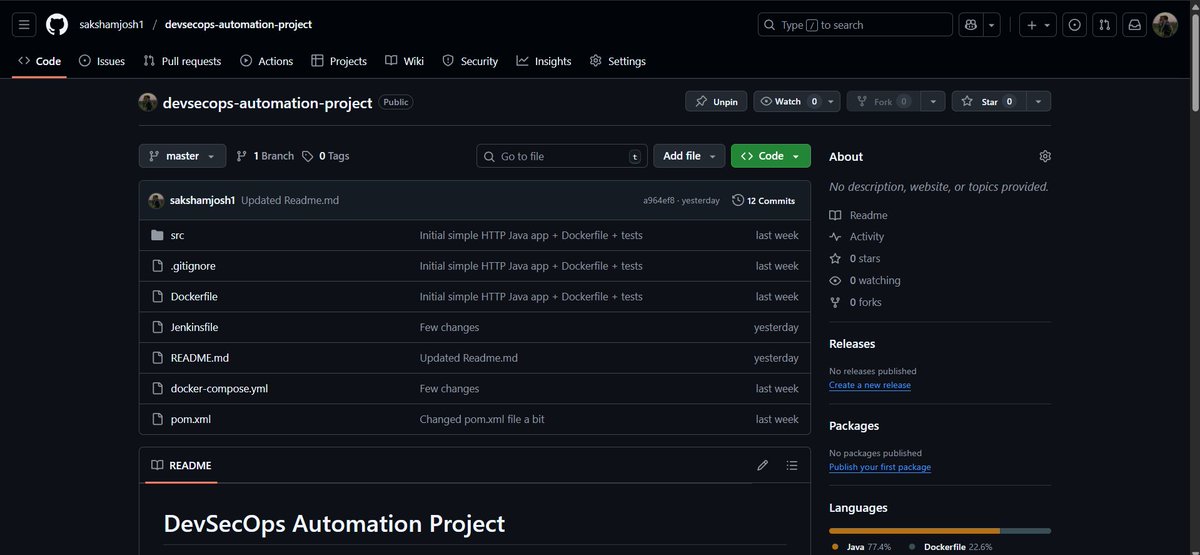Click the Java segment of the languages bar
The image size is (1200, 555).
click(x=914, y=530)
